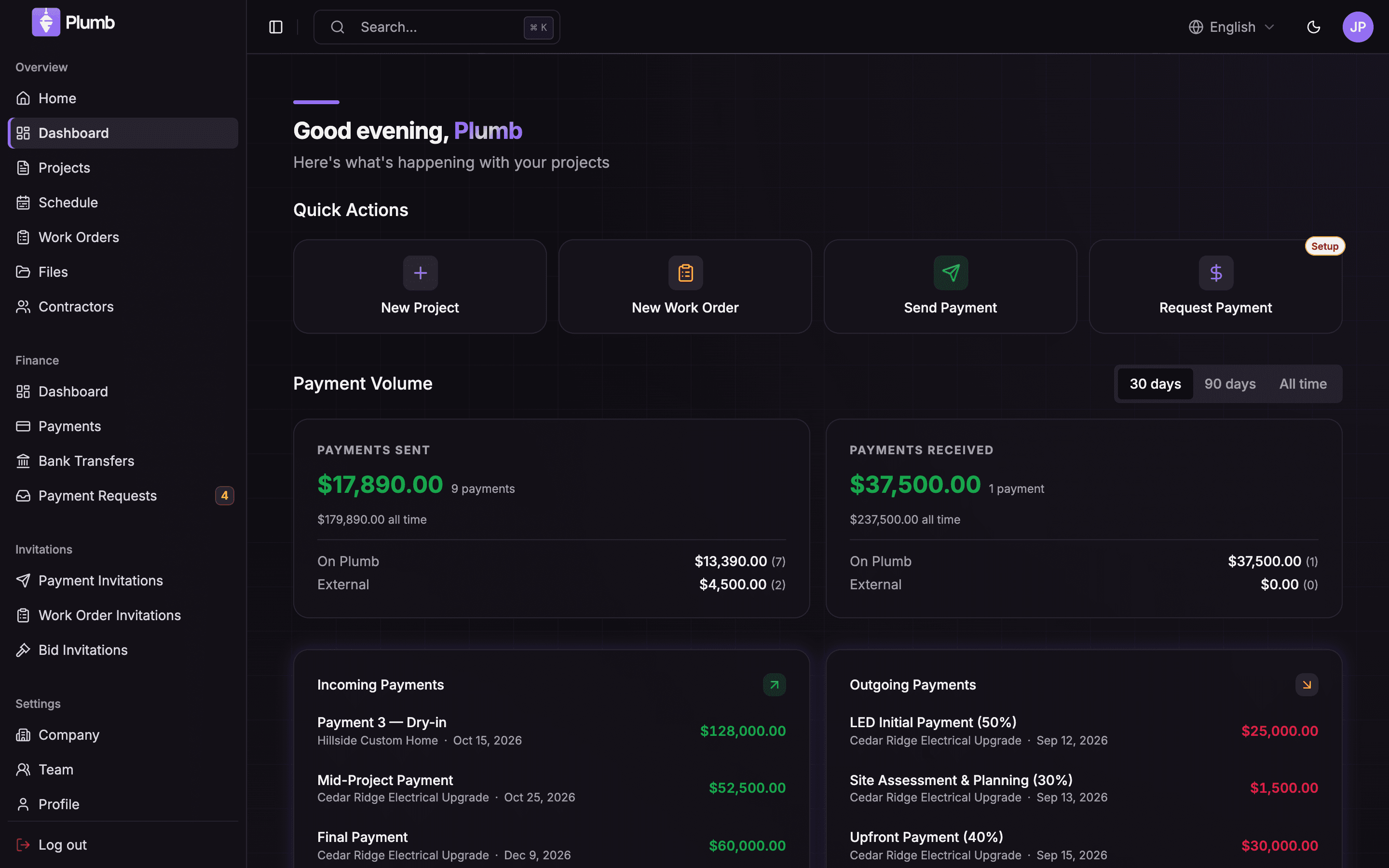Click the Payment Requests inbox icon
The width and height of the screenshot is (1389, 868).
coord(23,495)
